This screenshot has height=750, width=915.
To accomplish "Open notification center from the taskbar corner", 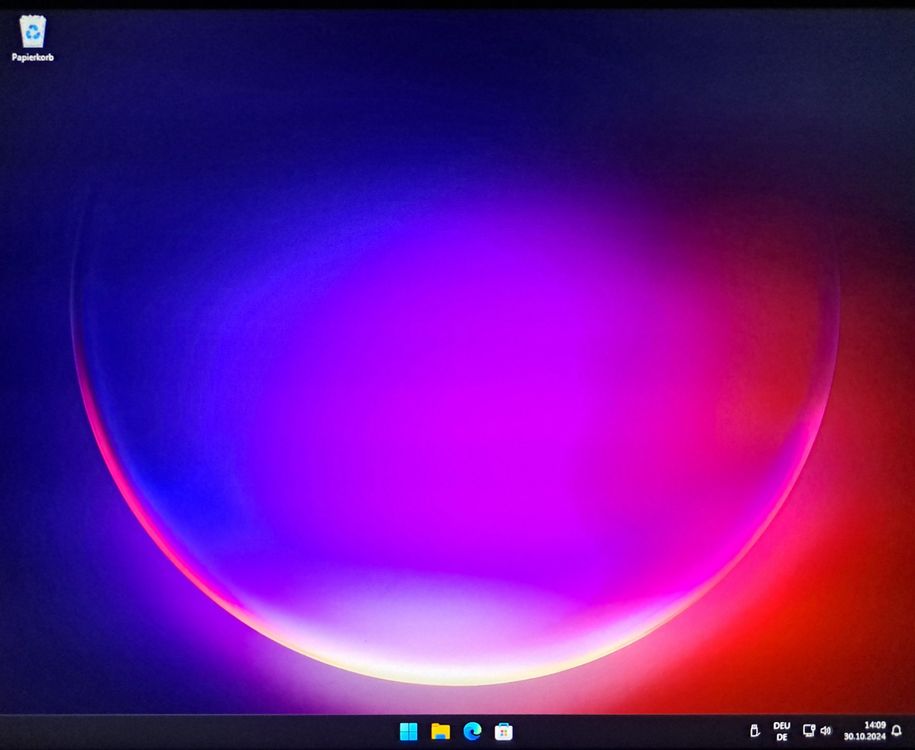I will click(896, 731).
